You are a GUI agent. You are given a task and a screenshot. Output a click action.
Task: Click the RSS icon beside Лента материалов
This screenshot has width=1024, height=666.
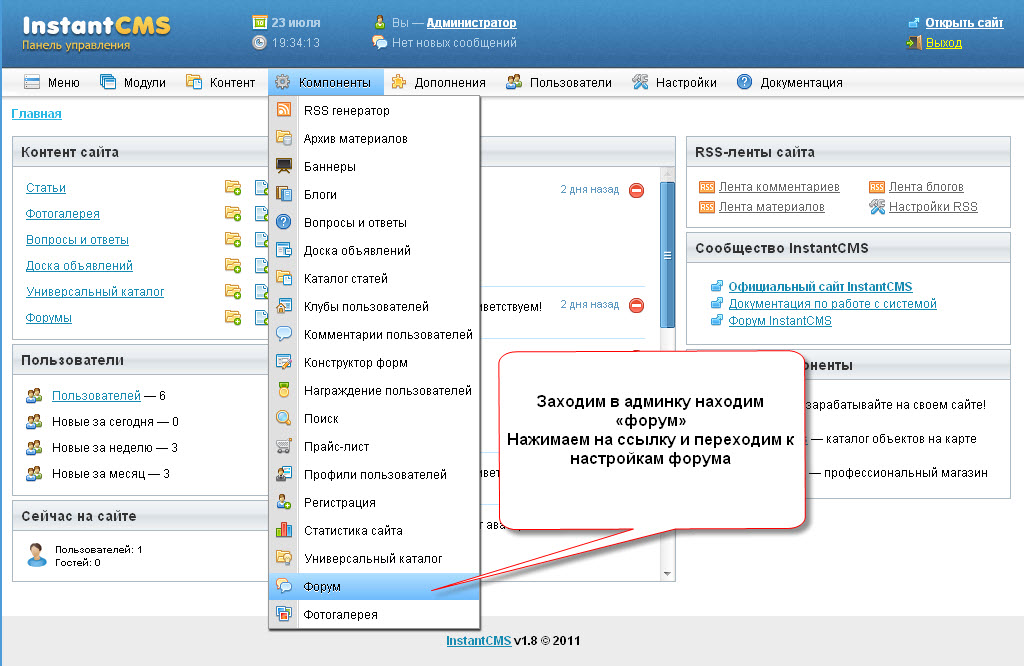[707, 207]
